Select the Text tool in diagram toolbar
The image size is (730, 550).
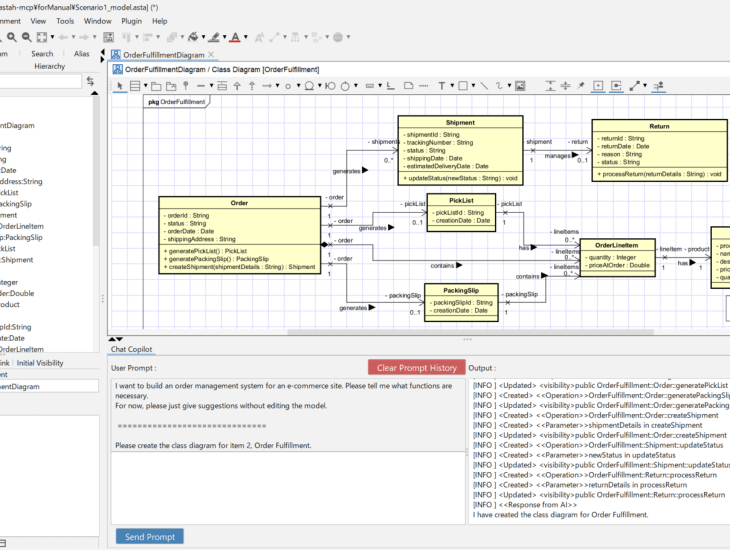pos(443,86)
